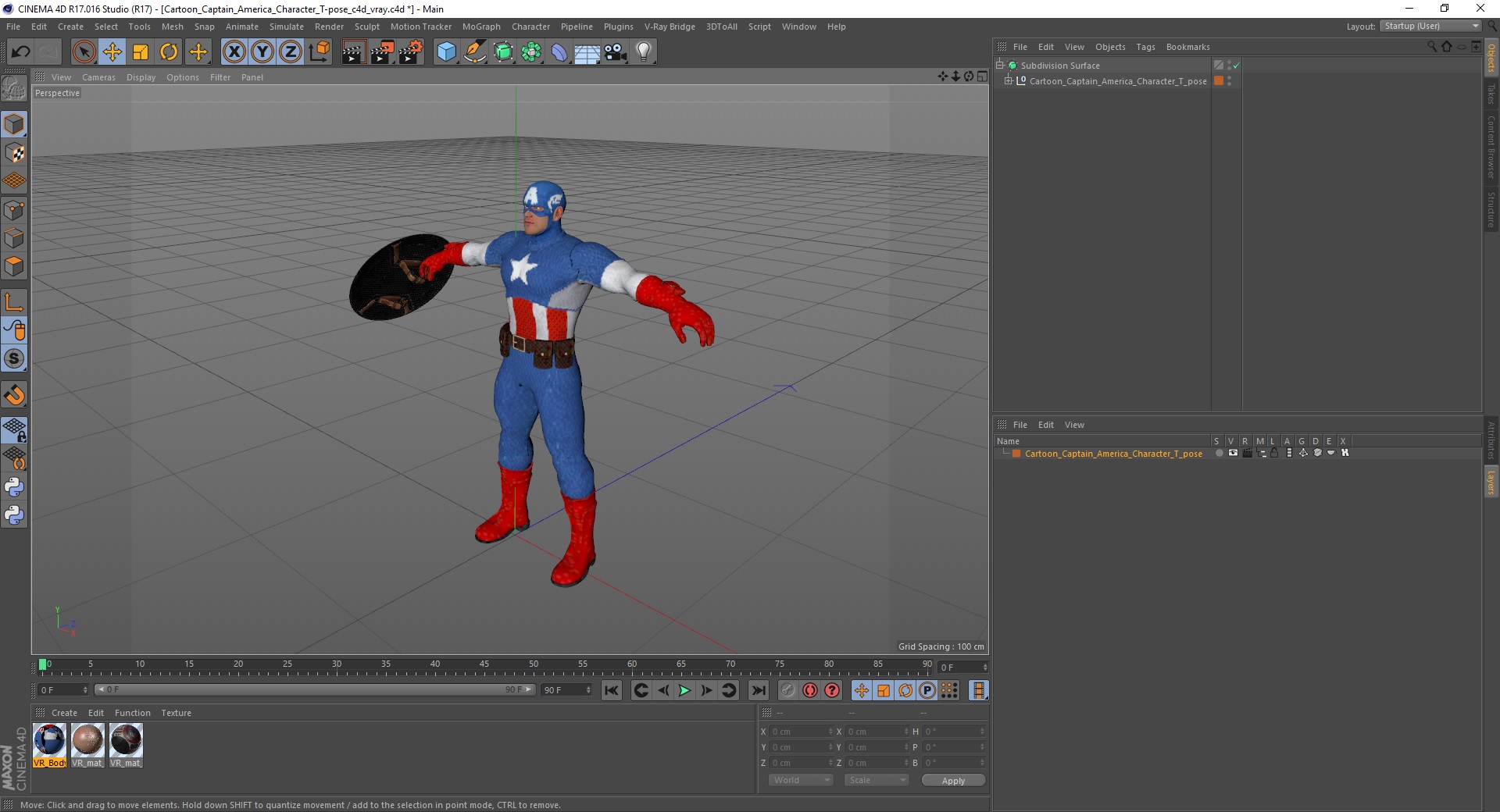Image resolution: width=1500 pixels, height=812 pixels.
Task: Open the Layout Startup dropdown
Action: pos(1430,26)
